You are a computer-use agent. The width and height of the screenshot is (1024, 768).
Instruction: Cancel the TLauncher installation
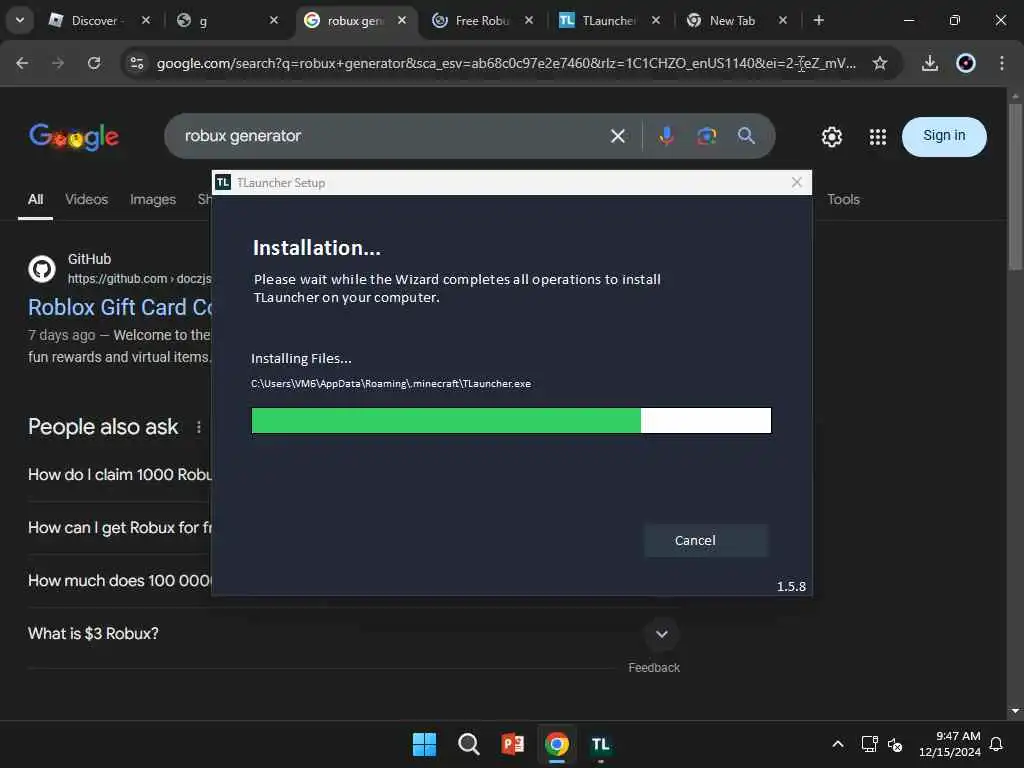[x=706, y=541]
